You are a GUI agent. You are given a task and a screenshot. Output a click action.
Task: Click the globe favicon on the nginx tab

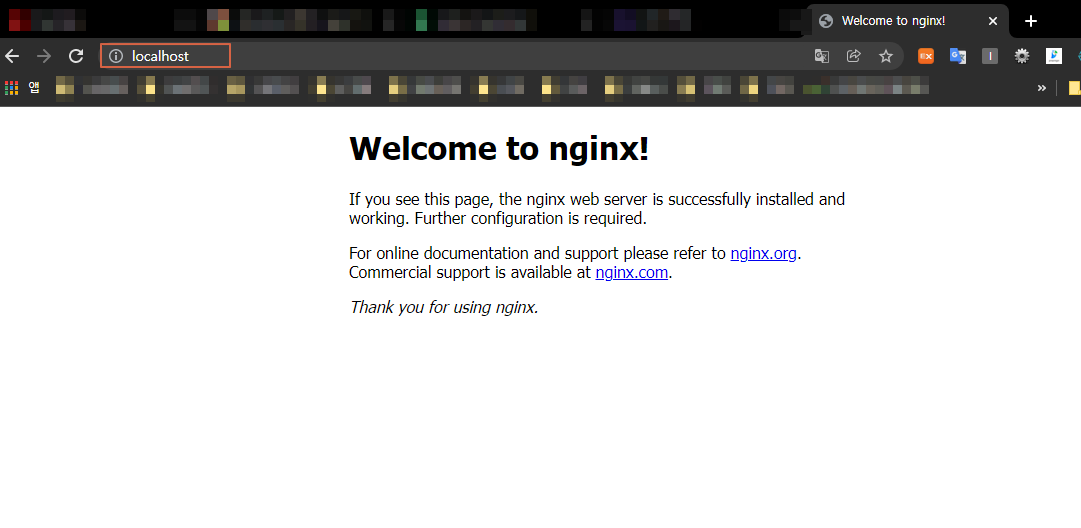pyautogui.click(x=826, y=21)
